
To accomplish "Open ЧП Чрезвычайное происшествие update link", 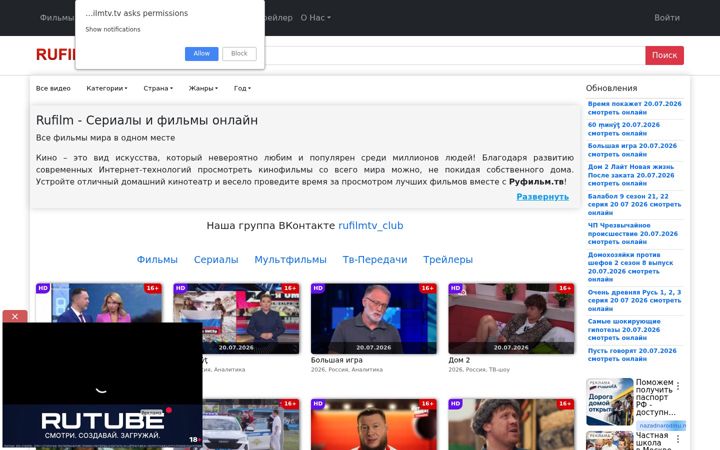I will 633,234.
